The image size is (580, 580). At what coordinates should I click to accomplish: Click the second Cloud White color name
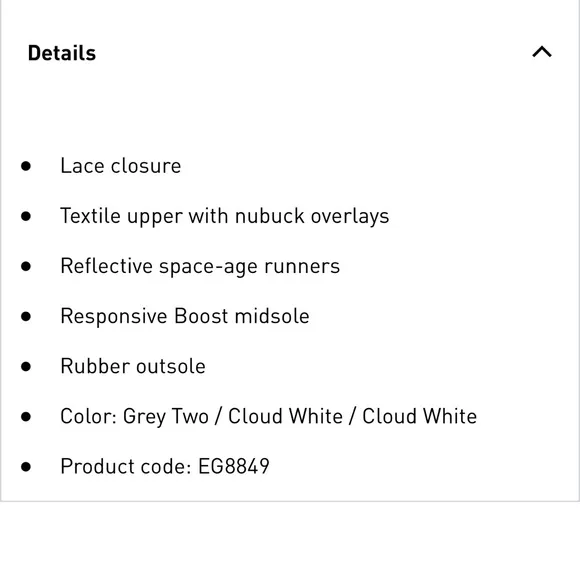[419, 416]
